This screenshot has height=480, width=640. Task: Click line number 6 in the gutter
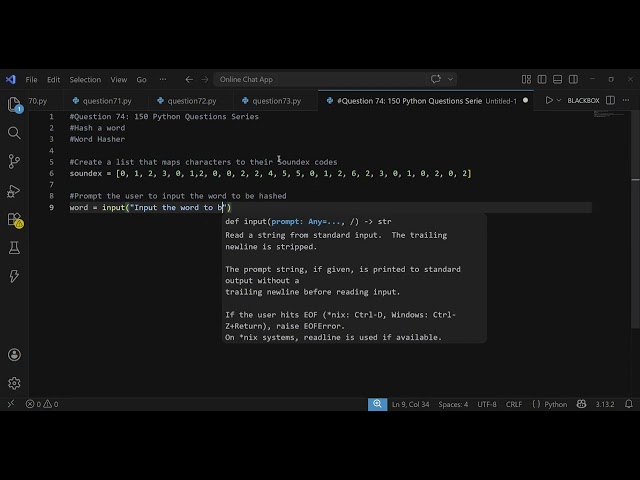point(51,173)
